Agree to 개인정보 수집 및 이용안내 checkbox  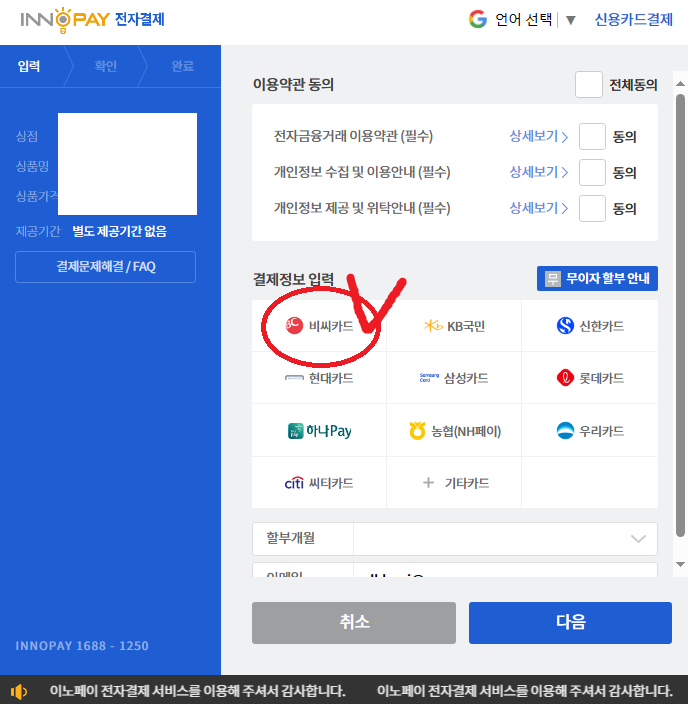592,172
